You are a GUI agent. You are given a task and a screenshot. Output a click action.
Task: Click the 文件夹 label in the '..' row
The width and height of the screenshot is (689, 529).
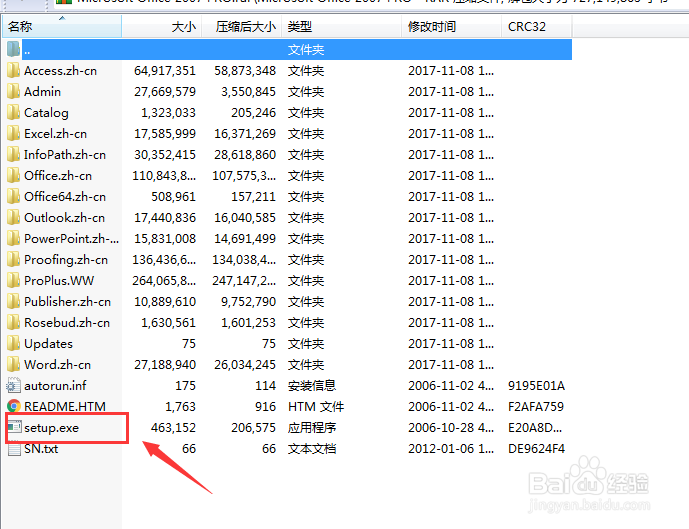click(x=306, y=50)
